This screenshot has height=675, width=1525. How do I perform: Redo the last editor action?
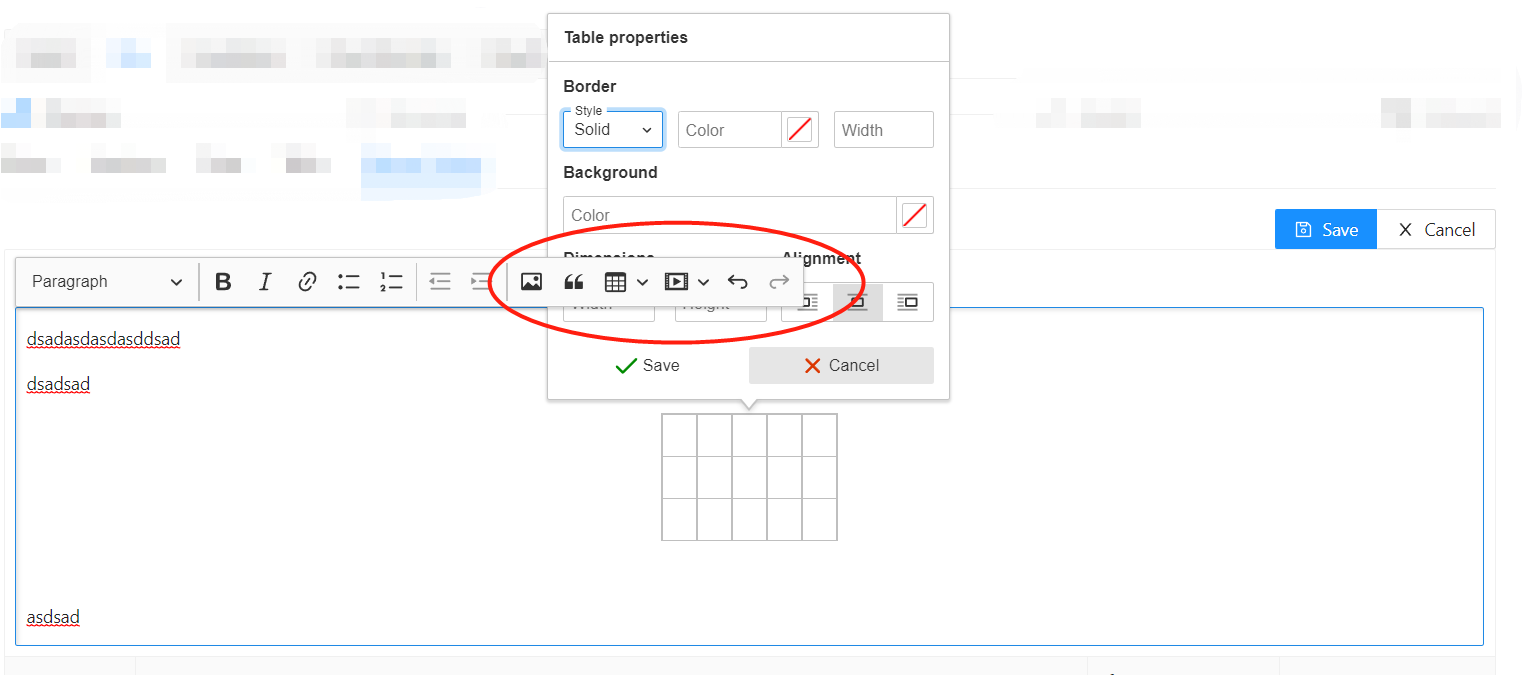(779, 281)
